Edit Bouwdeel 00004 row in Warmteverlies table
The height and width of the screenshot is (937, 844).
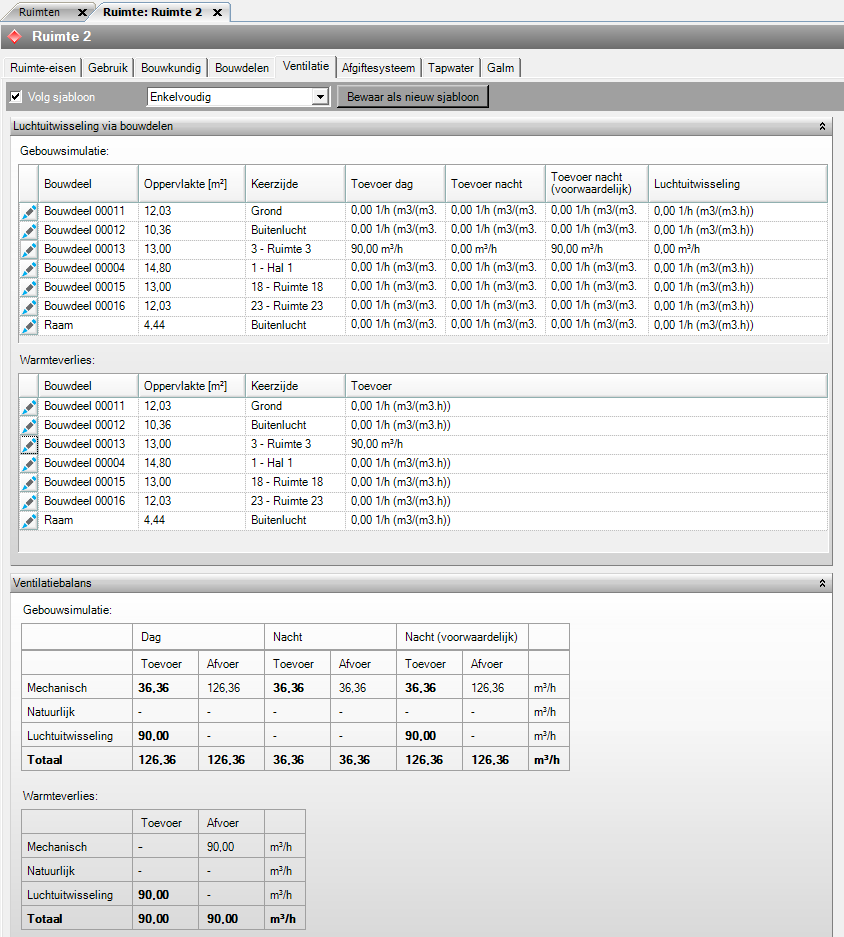coord(29,464)
